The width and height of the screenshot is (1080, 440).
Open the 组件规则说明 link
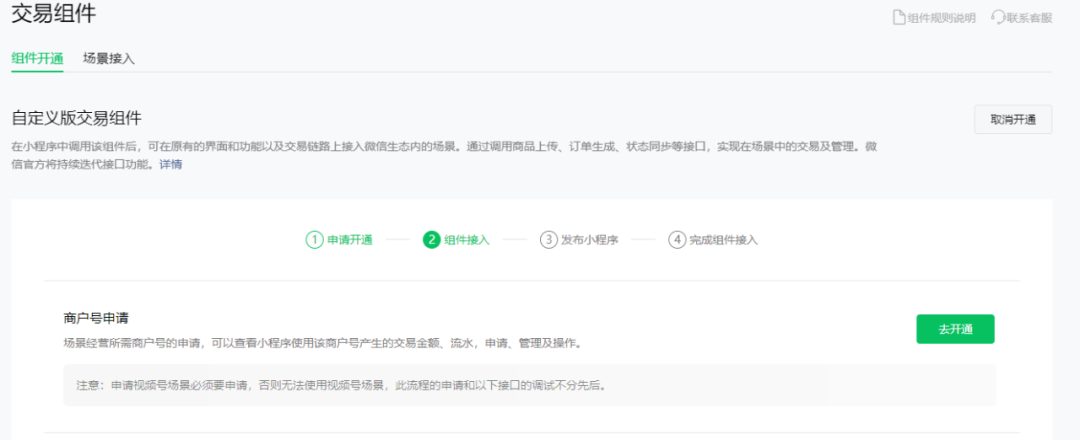[941, 18]
